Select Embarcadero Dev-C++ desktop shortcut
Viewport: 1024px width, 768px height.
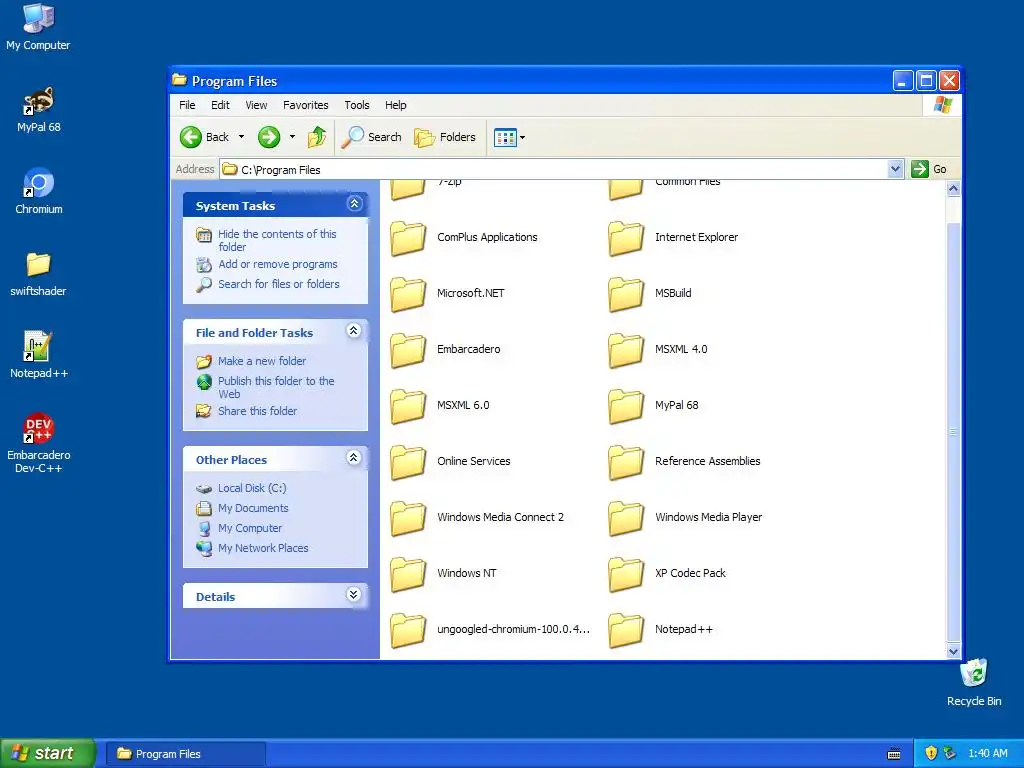click(39, 443)
